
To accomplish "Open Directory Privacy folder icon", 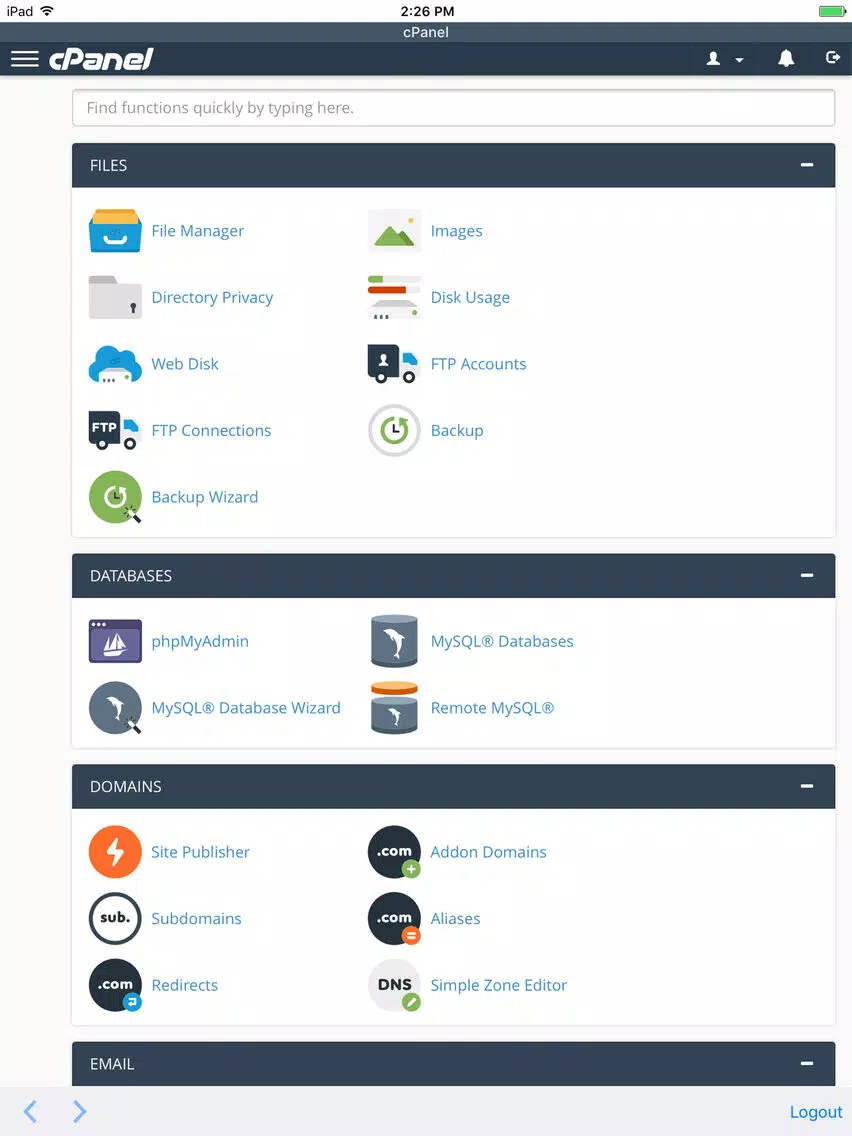I will pos(115,297).
